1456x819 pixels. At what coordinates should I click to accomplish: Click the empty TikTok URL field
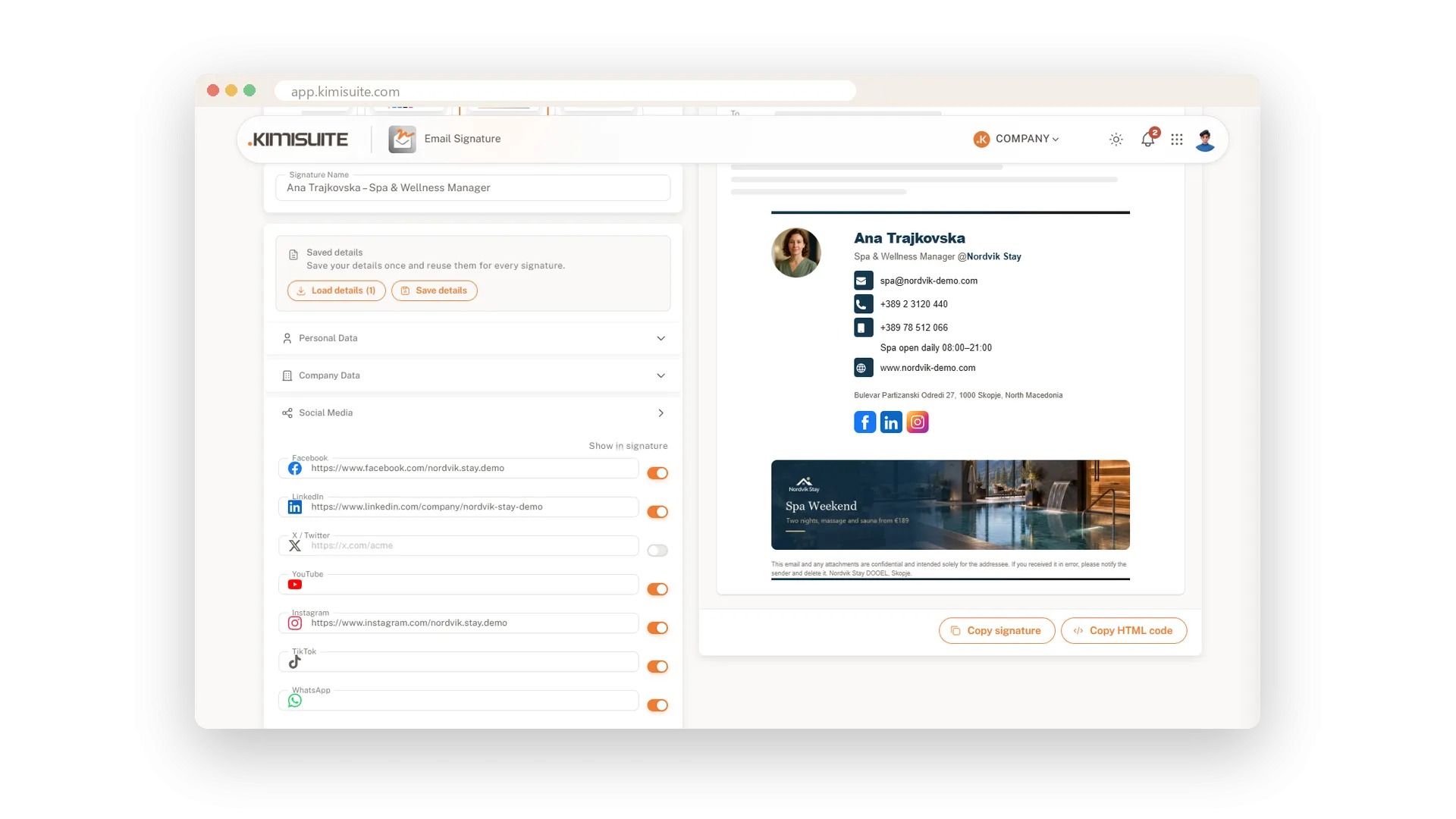pyautogui.click(x=459, y=662)
